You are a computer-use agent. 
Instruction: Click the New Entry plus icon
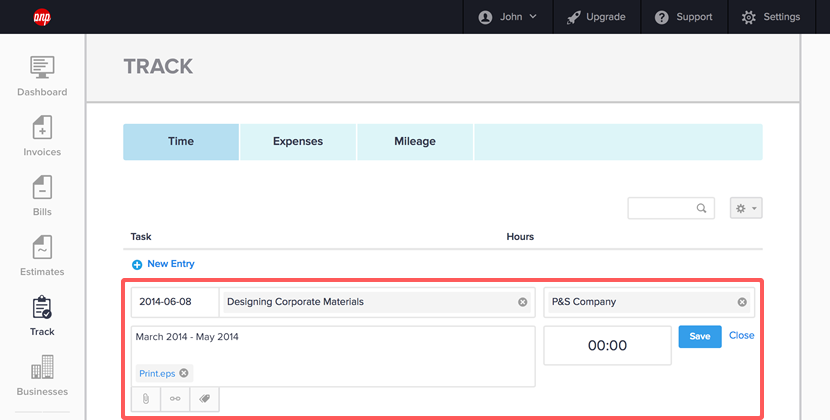coord(137,264)
